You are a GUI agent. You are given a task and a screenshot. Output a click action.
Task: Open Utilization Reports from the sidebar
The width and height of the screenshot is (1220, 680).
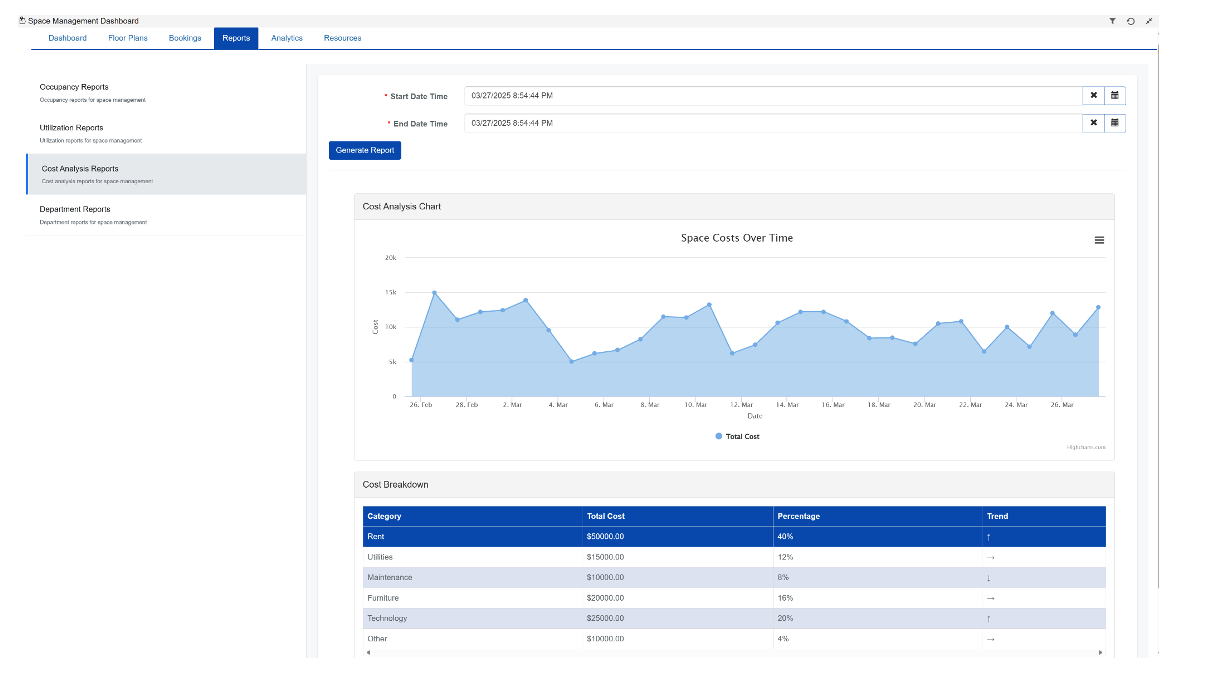[x=71, y=128]
